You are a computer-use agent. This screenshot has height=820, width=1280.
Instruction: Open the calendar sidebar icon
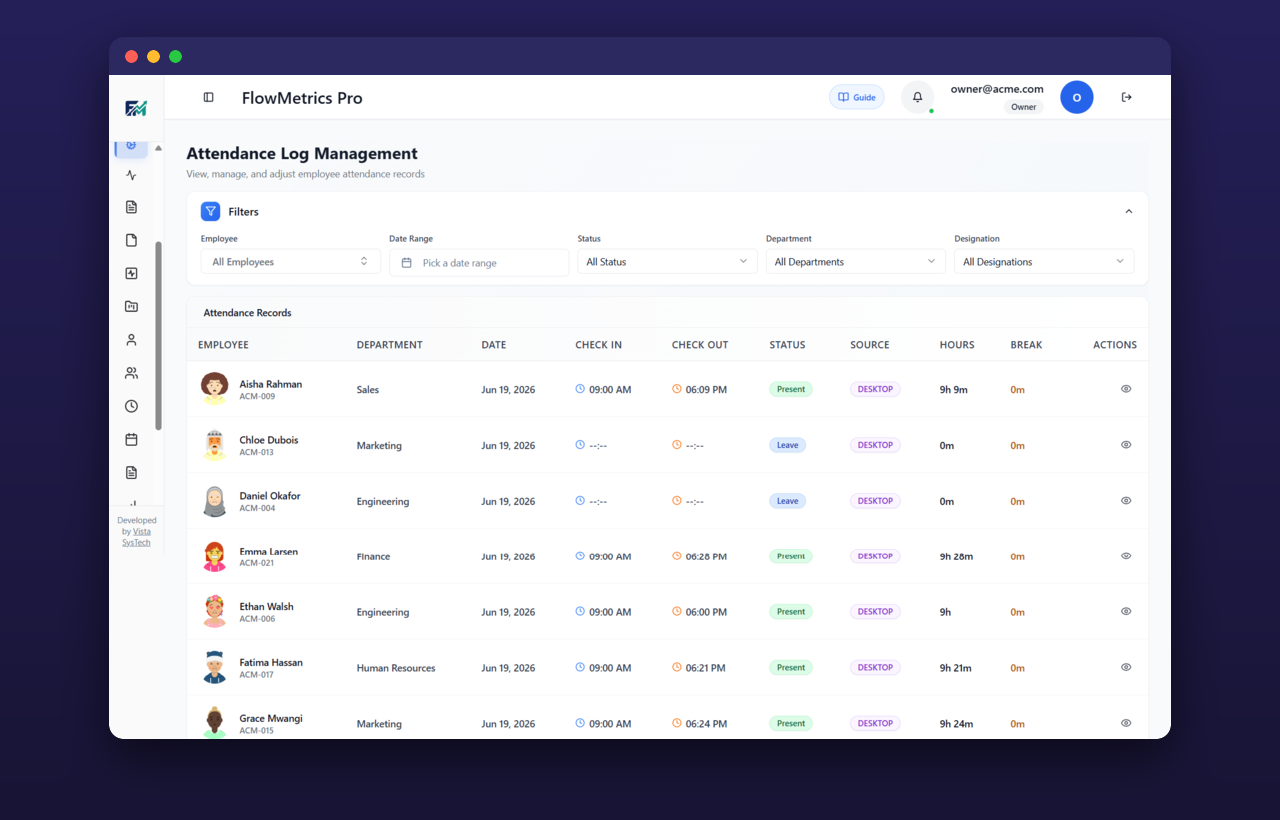click(131, 439)
